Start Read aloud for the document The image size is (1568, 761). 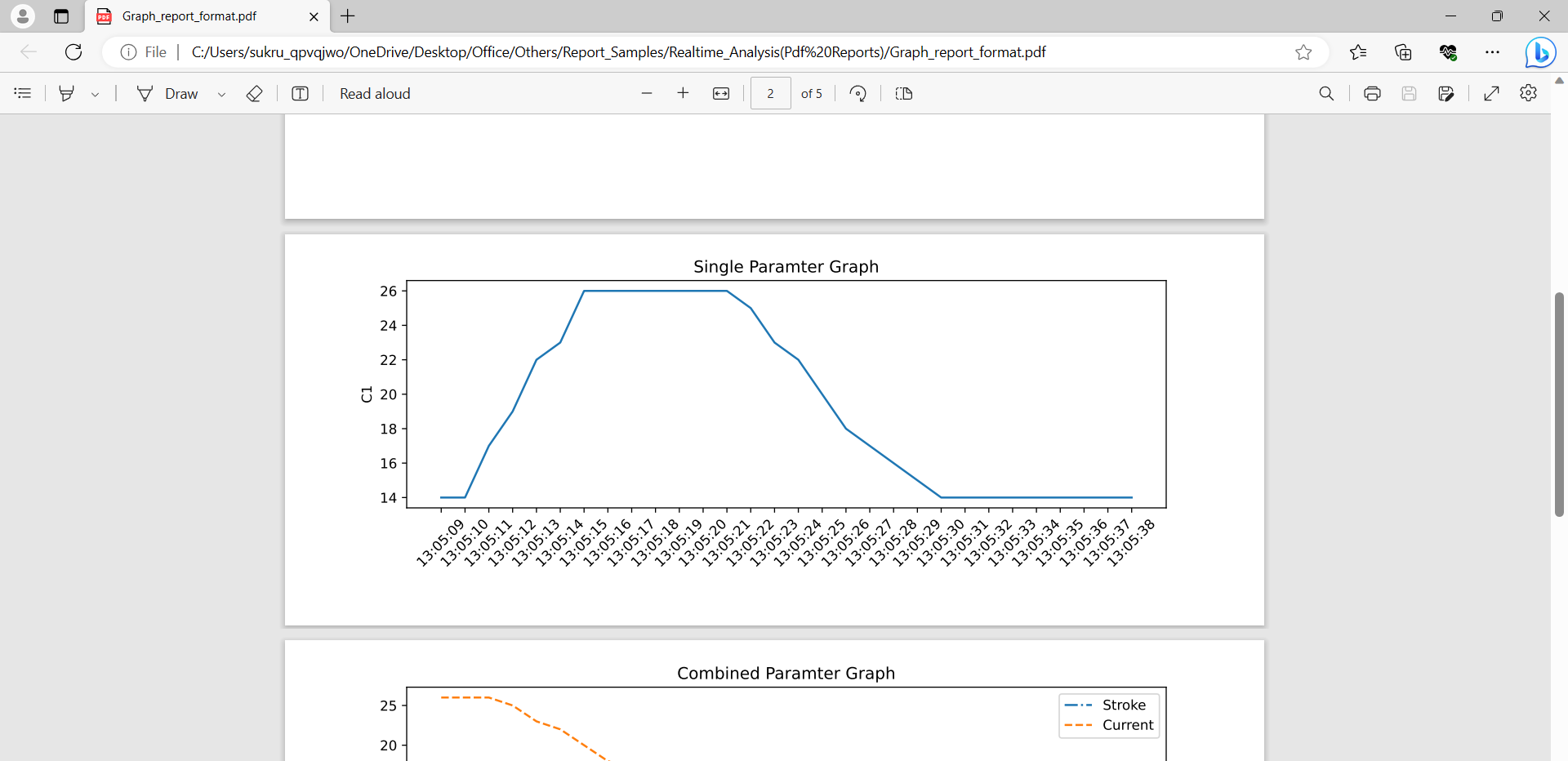coord(375,93)
